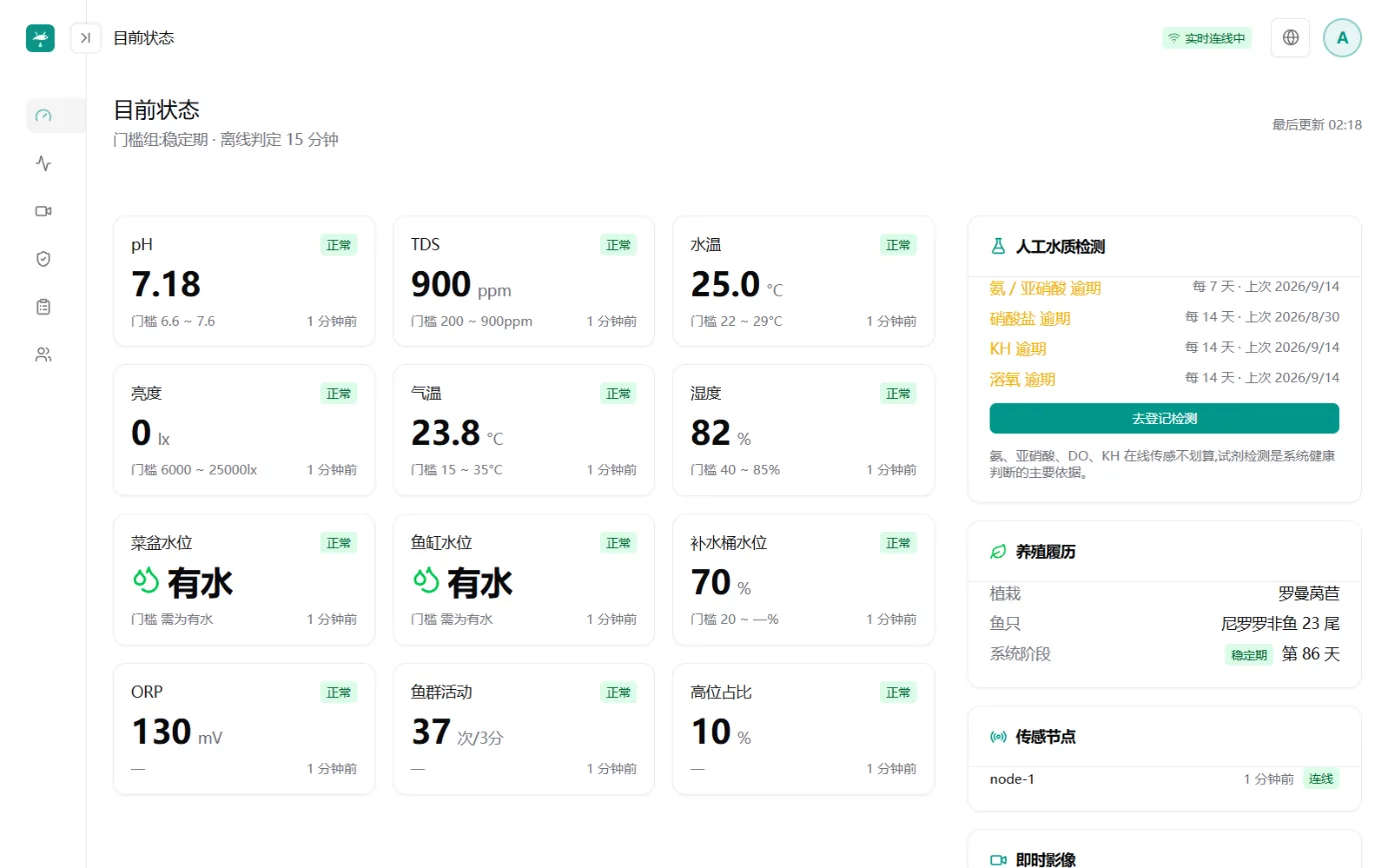Click the teal fish app logo
The image size is (1388, 868).
coord(40,38)
